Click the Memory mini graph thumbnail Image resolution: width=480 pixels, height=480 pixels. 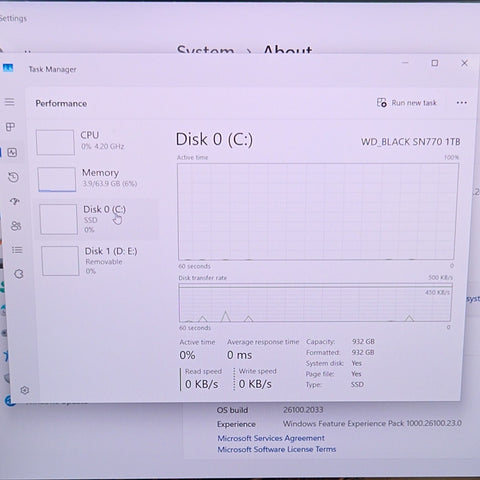click(x=57, y=179)
